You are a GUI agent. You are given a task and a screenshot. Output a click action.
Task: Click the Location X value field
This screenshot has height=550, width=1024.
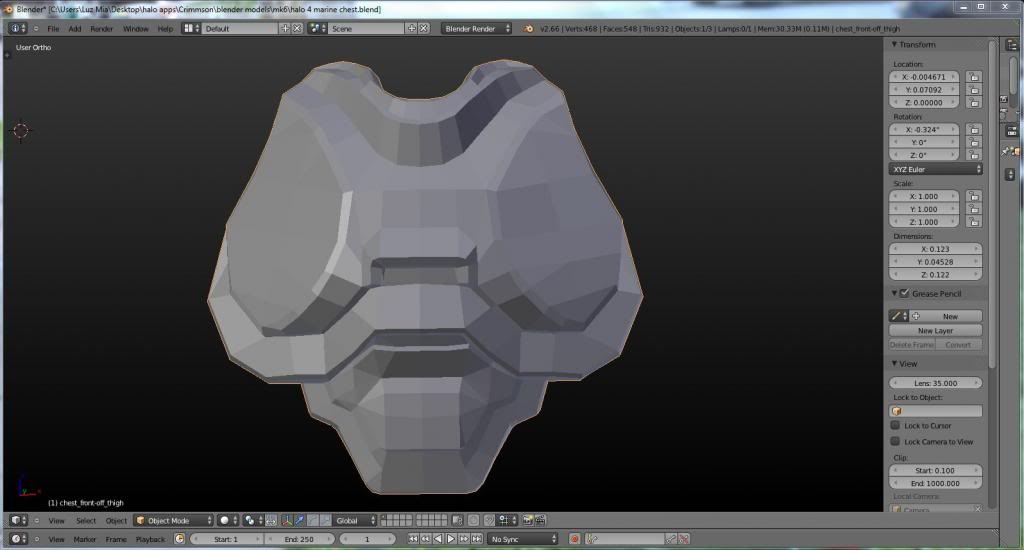[x=923, y=77]
